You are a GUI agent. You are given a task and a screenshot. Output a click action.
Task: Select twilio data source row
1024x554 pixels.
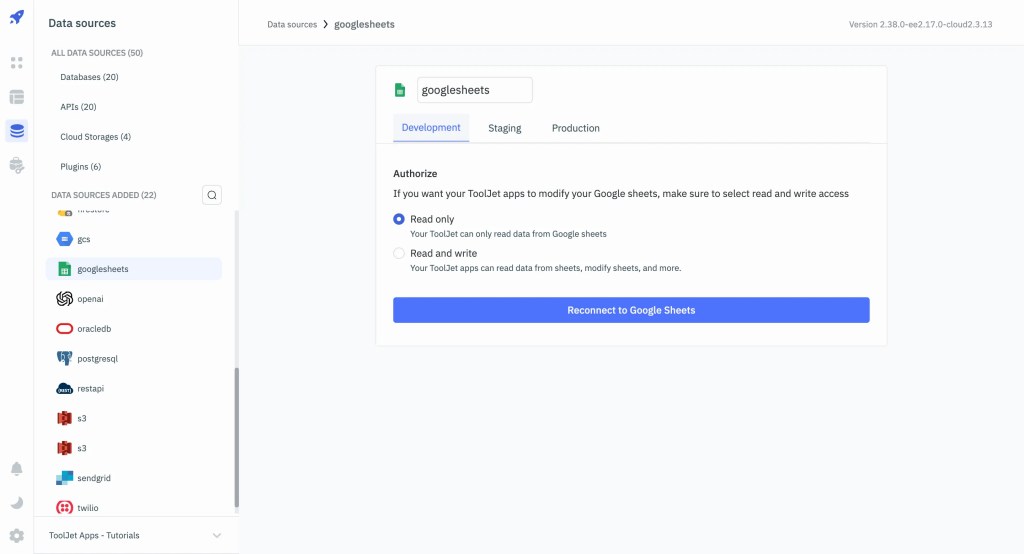[x=134, y=508]
